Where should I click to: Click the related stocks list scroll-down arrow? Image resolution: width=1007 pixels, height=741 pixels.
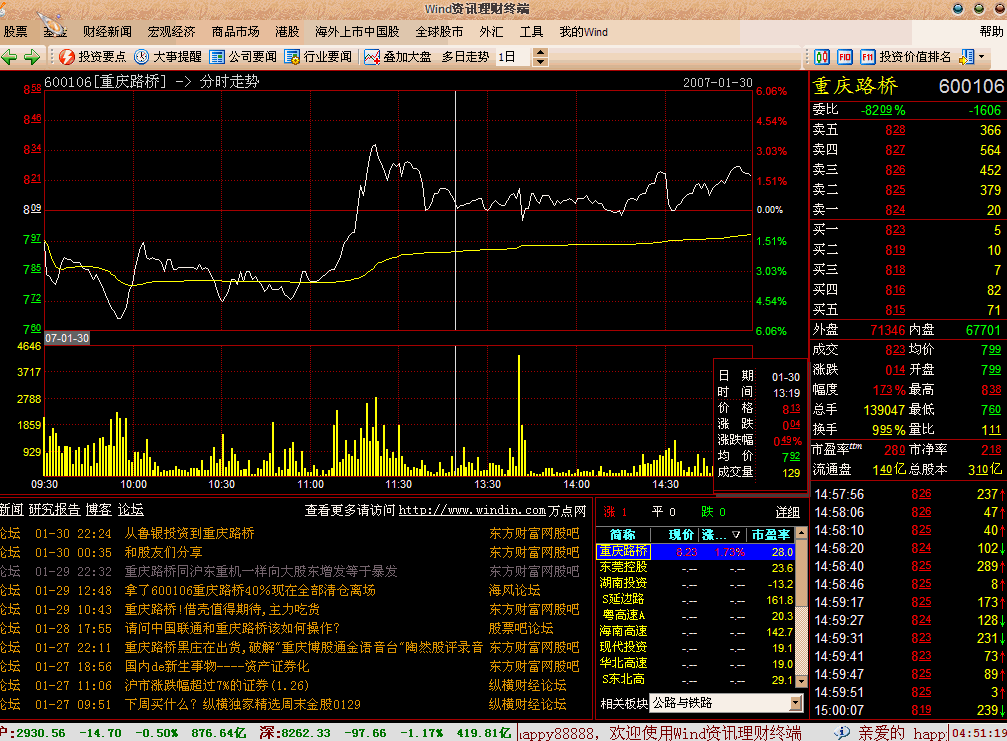801,681
